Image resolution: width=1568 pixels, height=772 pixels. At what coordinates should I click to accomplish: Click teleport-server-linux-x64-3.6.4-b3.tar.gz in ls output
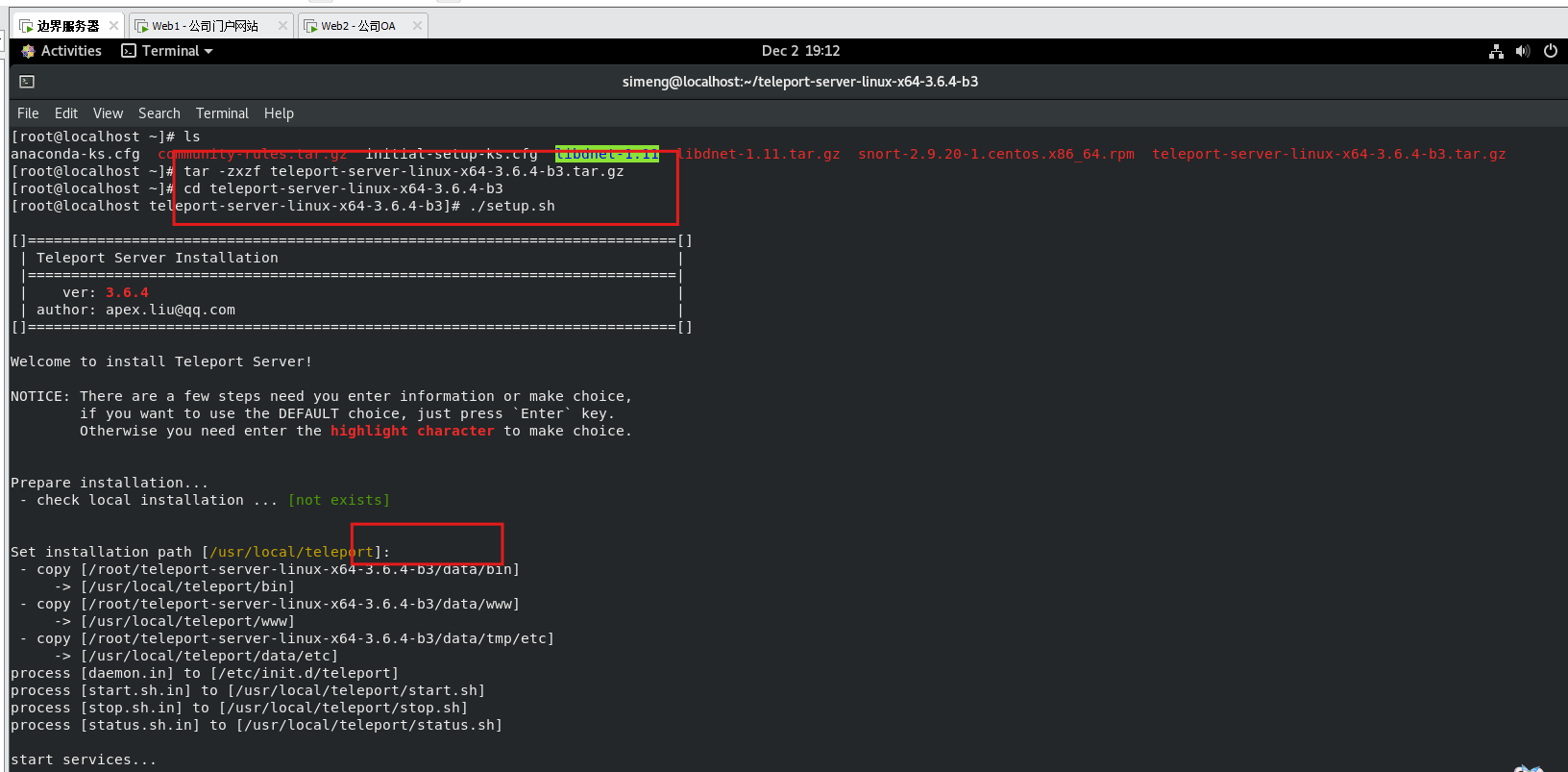coord(1329,154)
